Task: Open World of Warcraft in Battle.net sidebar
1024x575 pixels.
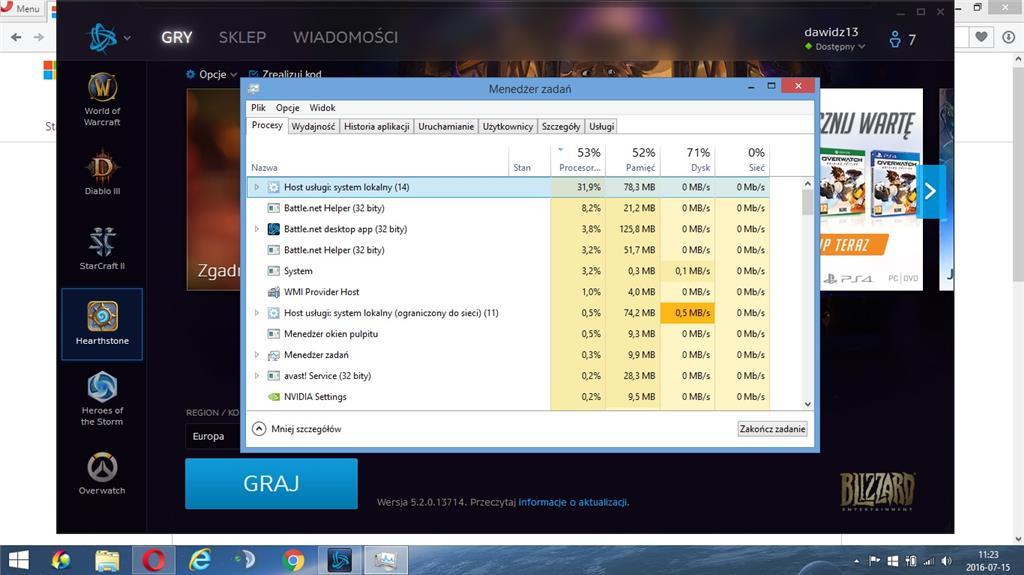Action: (102, 99)
